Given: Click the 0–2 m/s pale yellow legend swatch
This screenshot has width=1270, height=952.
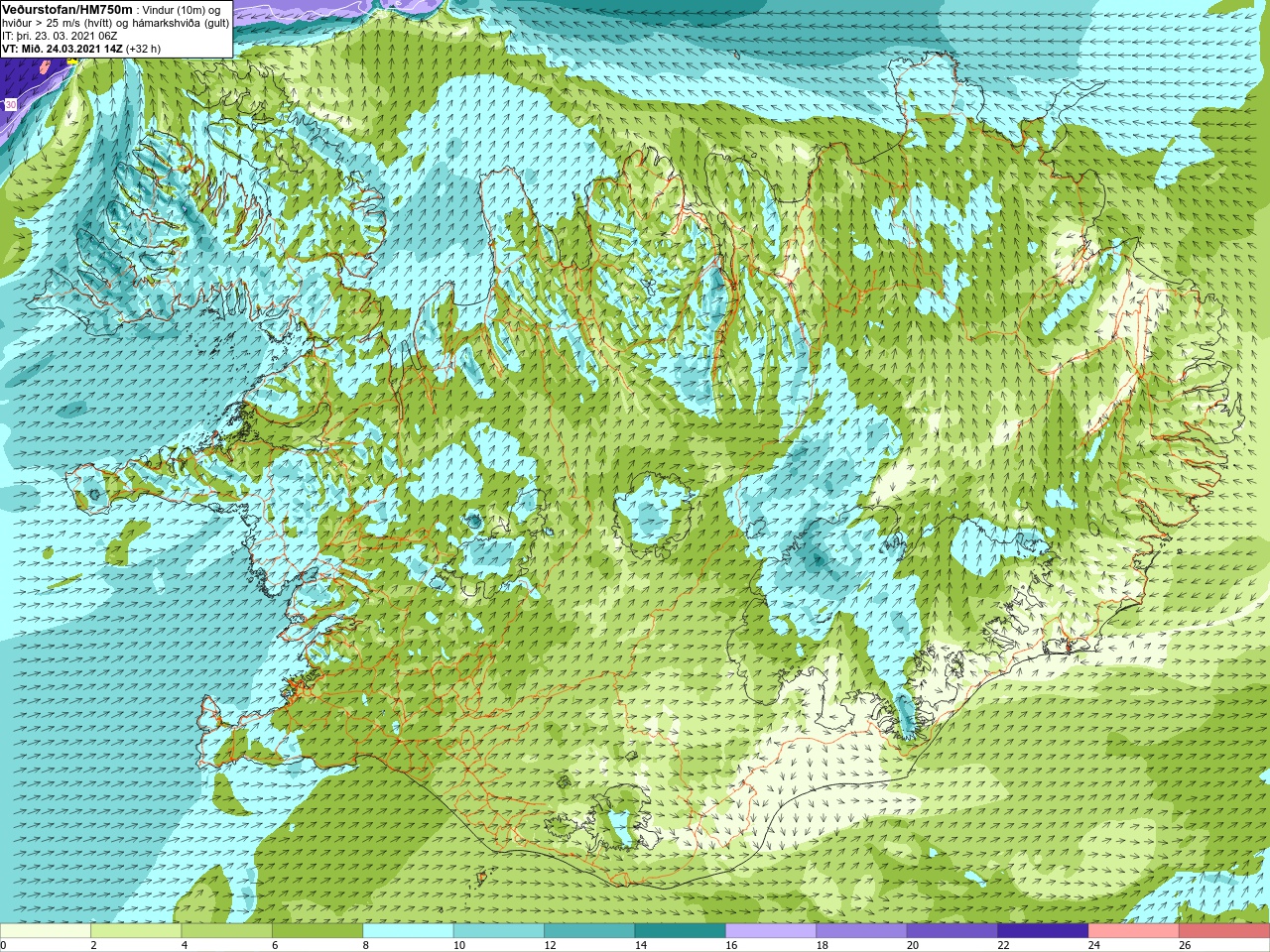Looking at the screenshot, I should pyautogui.click(x=46, y=931).
